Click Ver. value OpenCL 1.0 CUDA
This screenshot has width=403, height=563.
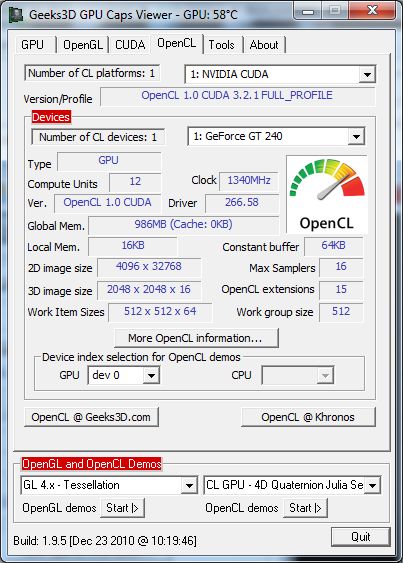coord(107,203)
